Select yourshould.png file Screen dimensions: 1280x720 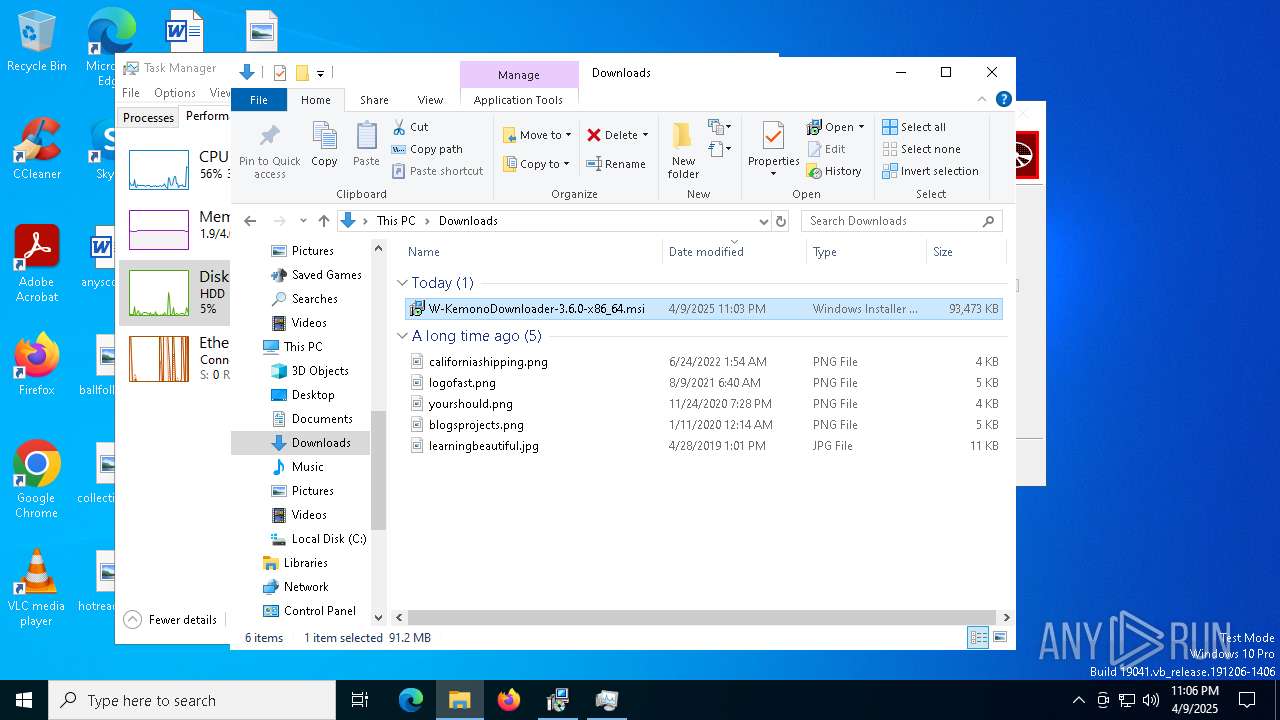[704, 404]
